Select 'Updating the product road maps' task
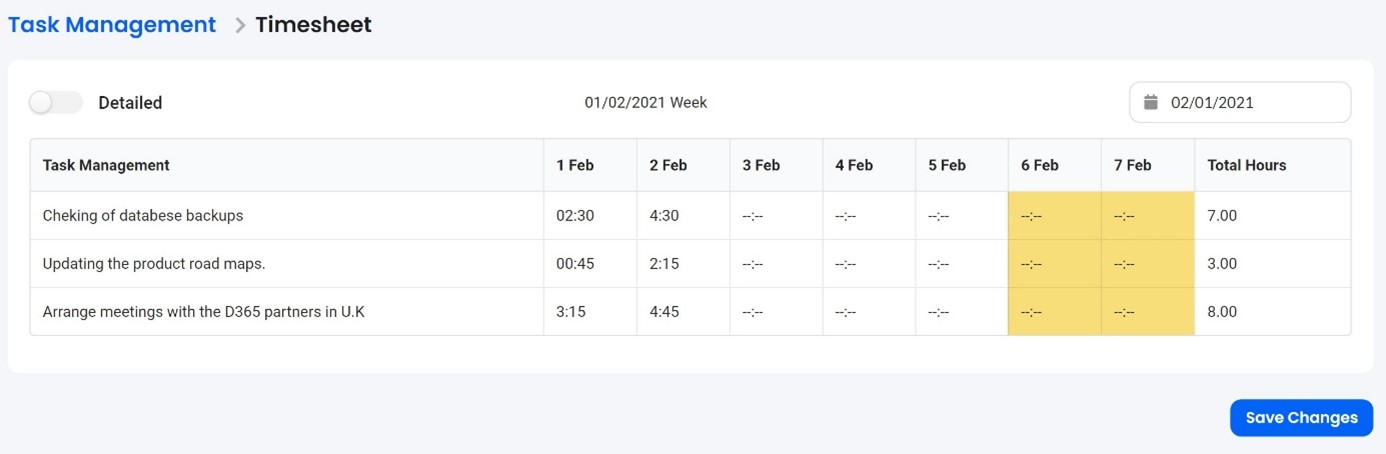The height and width of the screenshot is (454, 1386). click(154, 264)
